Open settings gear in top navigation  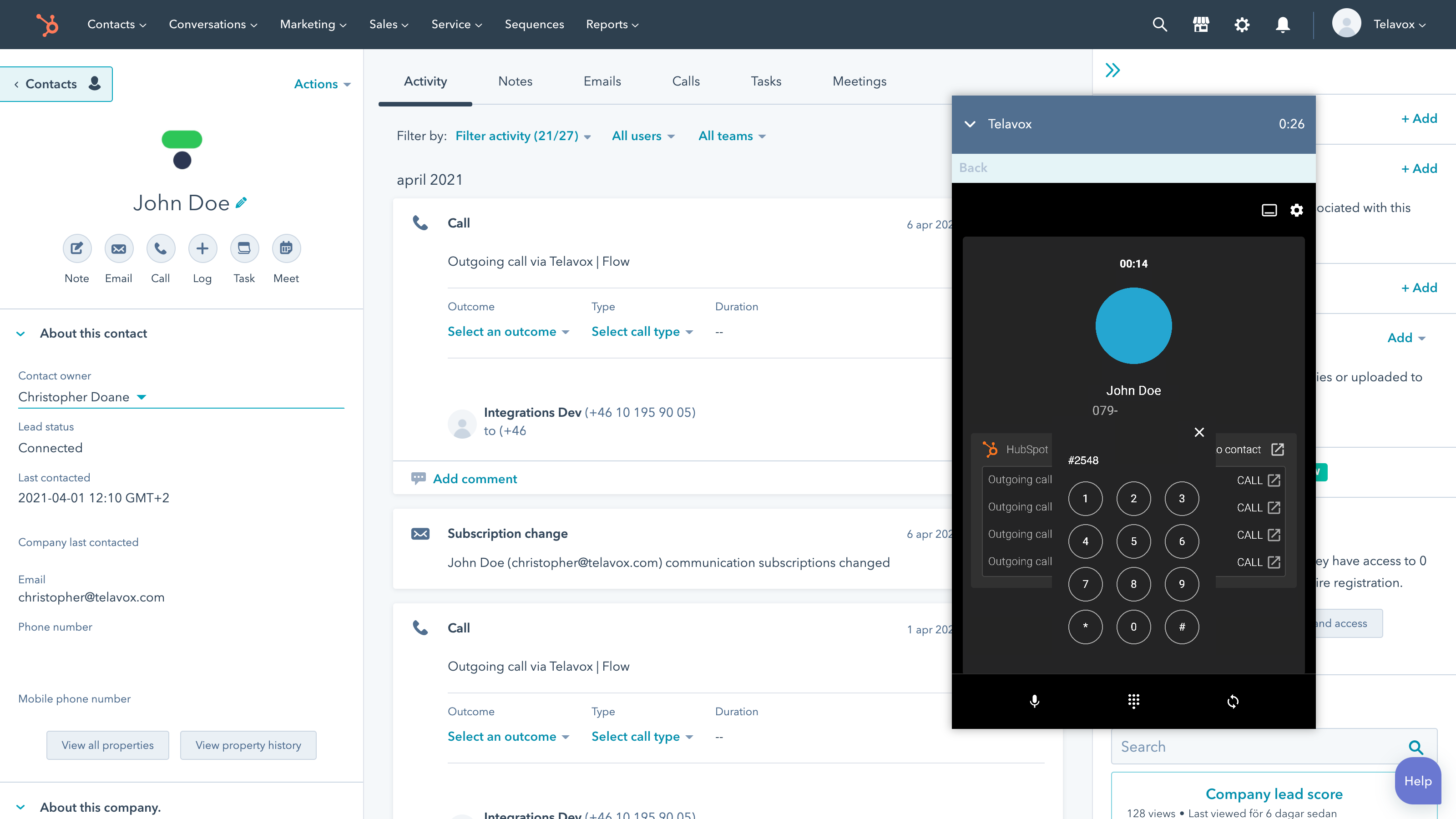[1242, 24]
